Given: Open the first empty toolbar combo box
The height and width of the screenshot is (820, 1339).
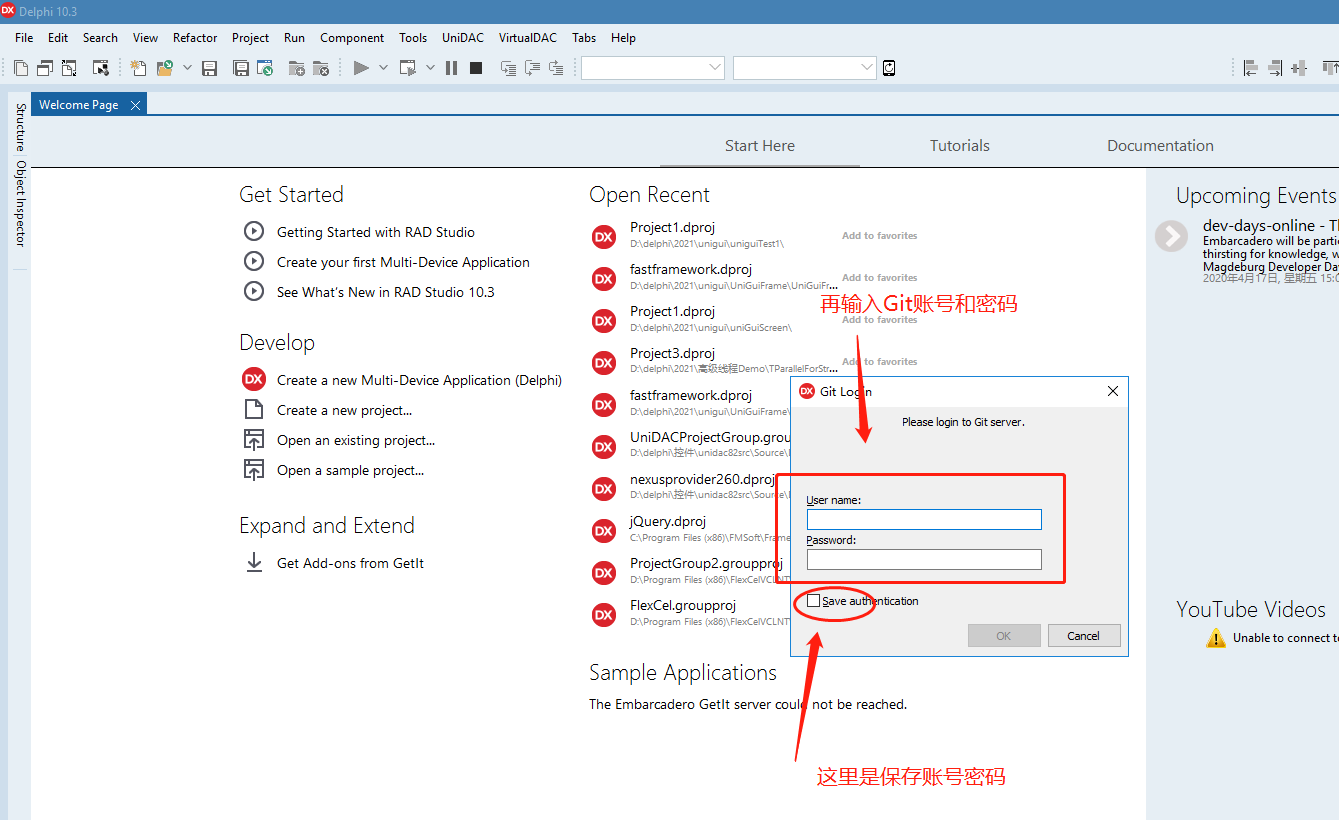Looking at the screenshot, I should [653, 68].
